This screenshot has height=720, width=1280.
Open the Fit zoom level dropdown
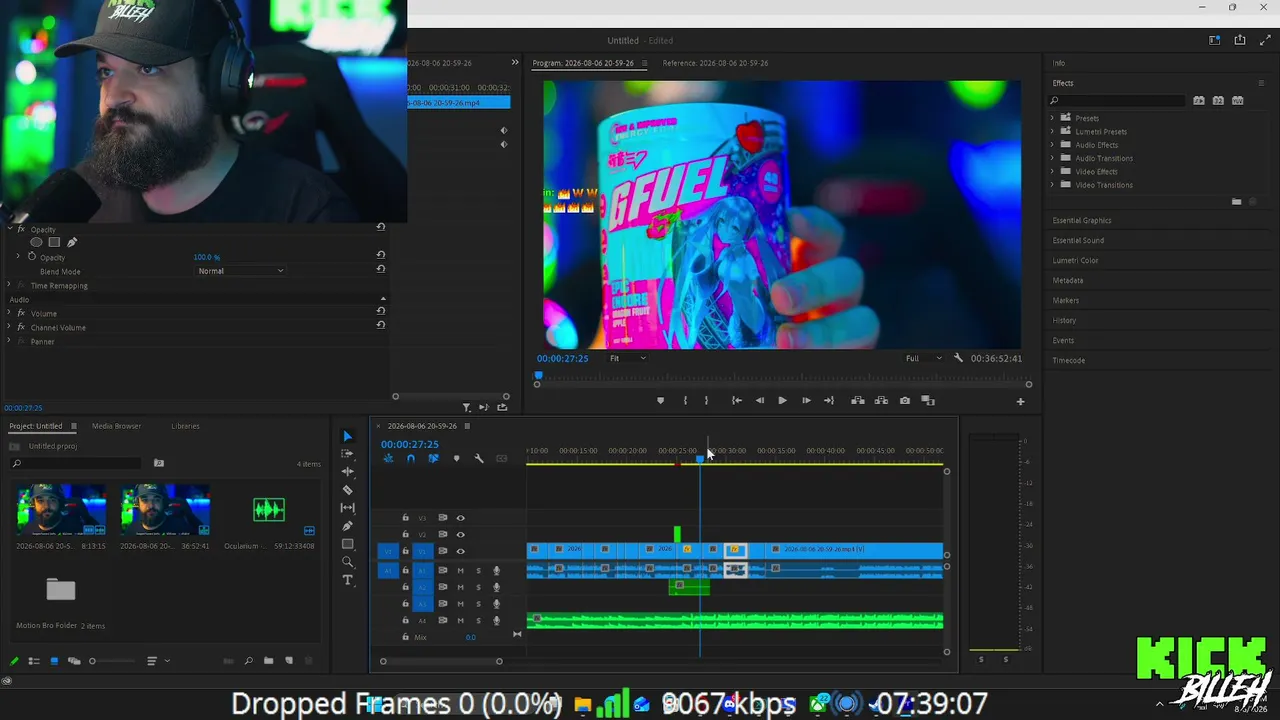point(628,358)
